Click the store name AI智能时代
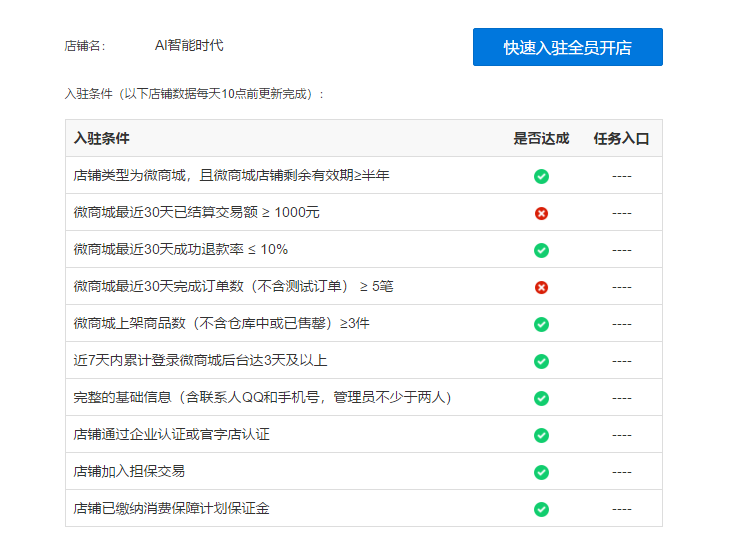The width and height of the screenshot is (741, 548). coord(189,45)
